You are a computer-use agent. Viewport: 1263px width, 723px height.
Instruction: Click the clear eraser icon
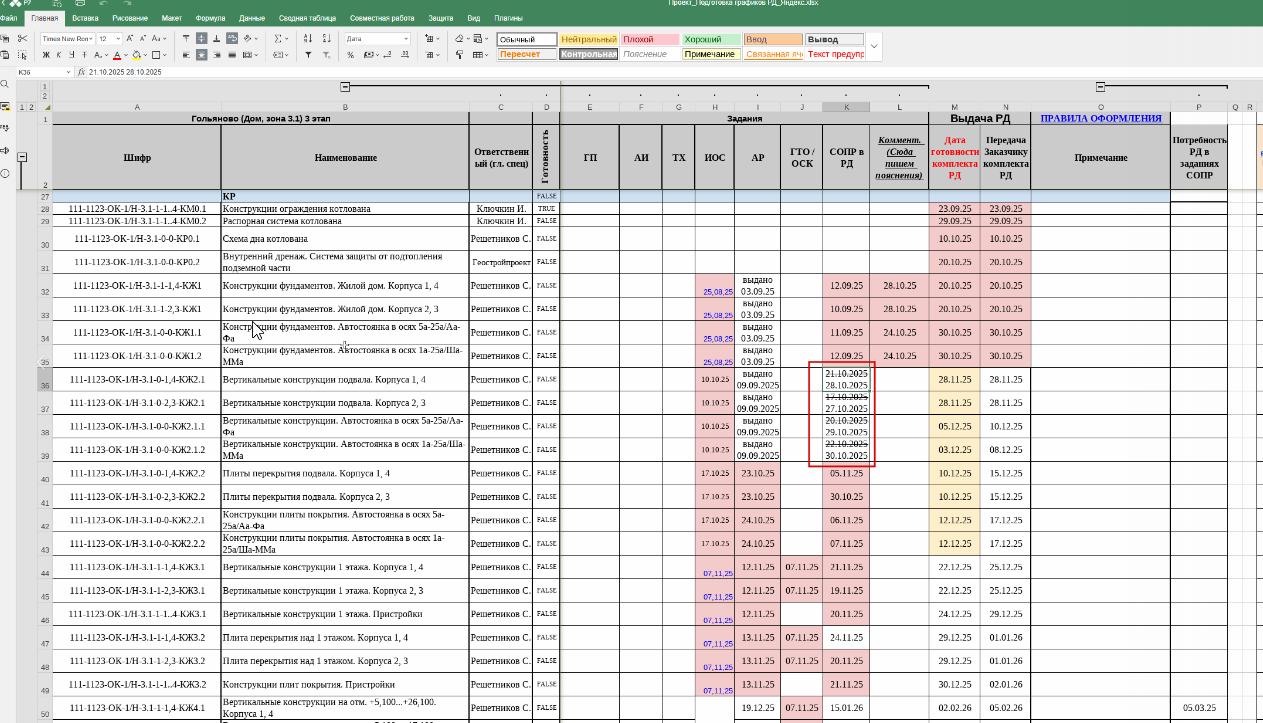click(x=459, y=39)
